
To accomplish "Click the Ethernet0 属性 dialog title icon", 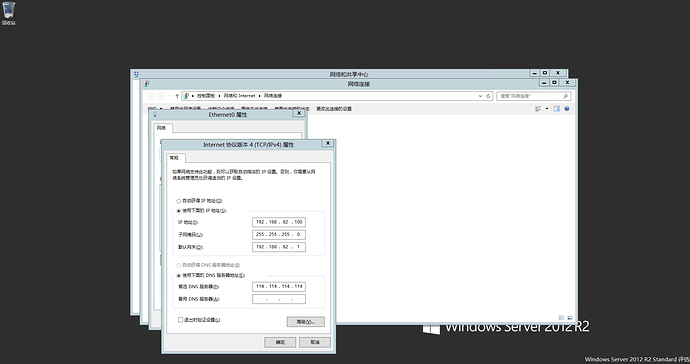I will [155, 115].
